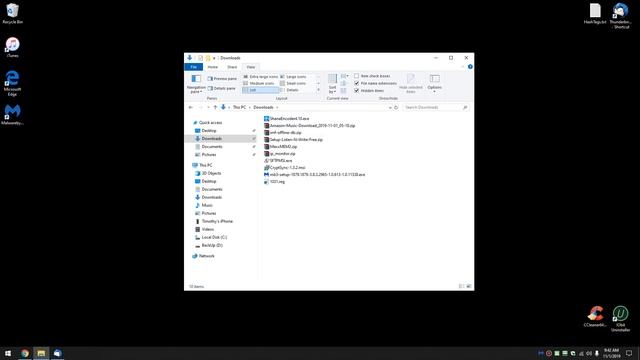
Task: Select the CryptSync msi file
Action: pos(284,168)
